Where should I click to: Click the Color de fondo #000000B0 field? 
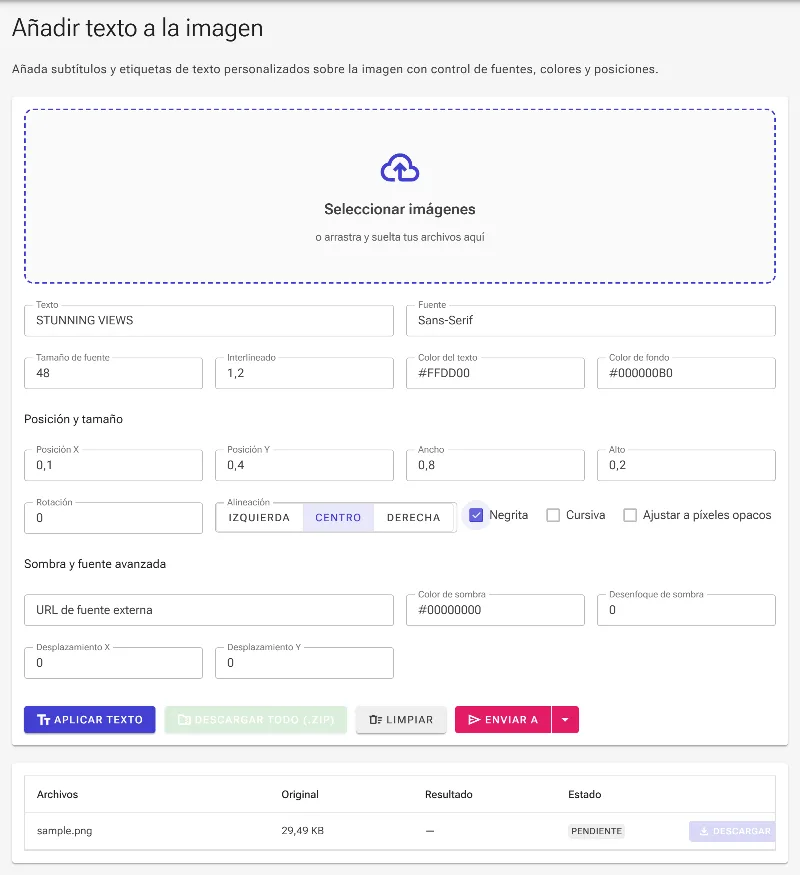[686, 373]
